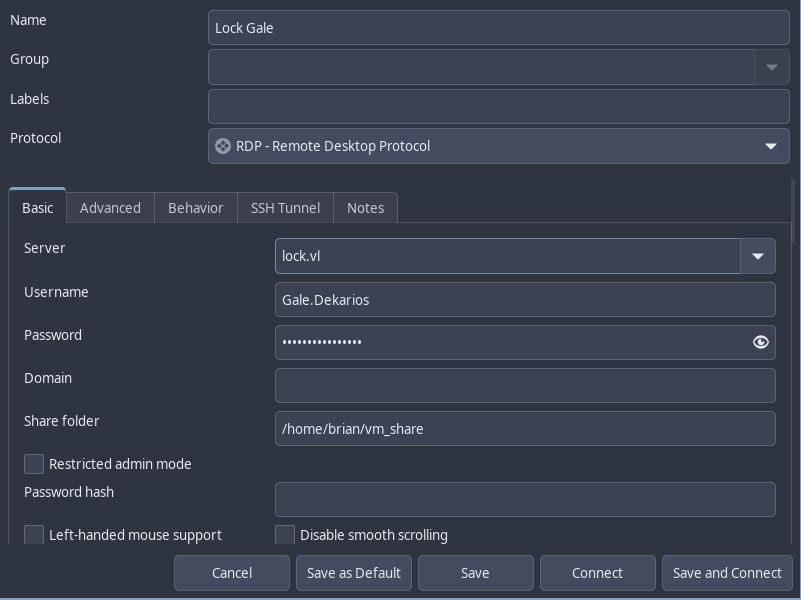Focus the Username field with Gale.Dekarios

525,300
